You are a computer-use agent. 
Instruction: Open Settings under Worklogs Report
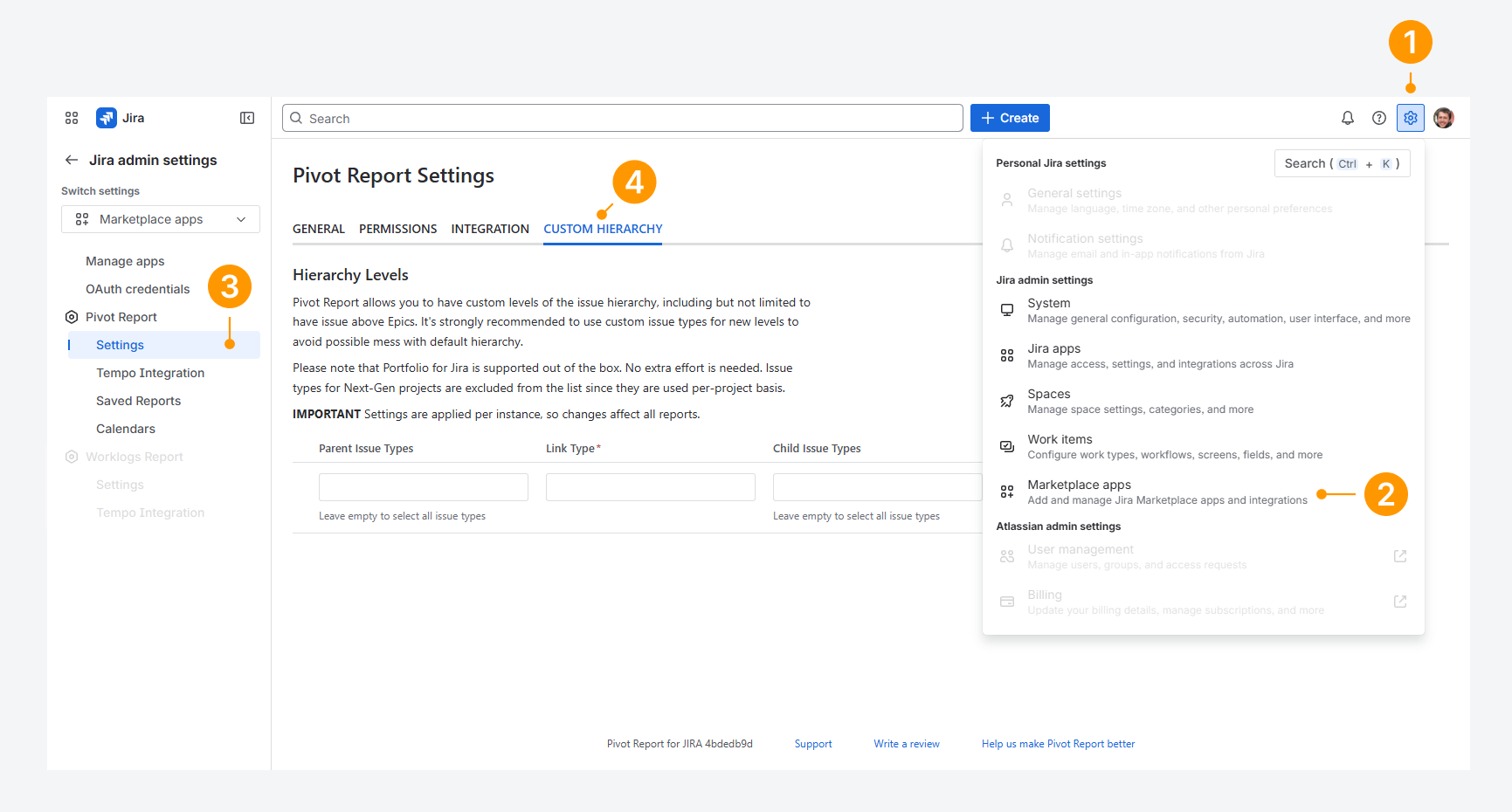tap(120, 485)
